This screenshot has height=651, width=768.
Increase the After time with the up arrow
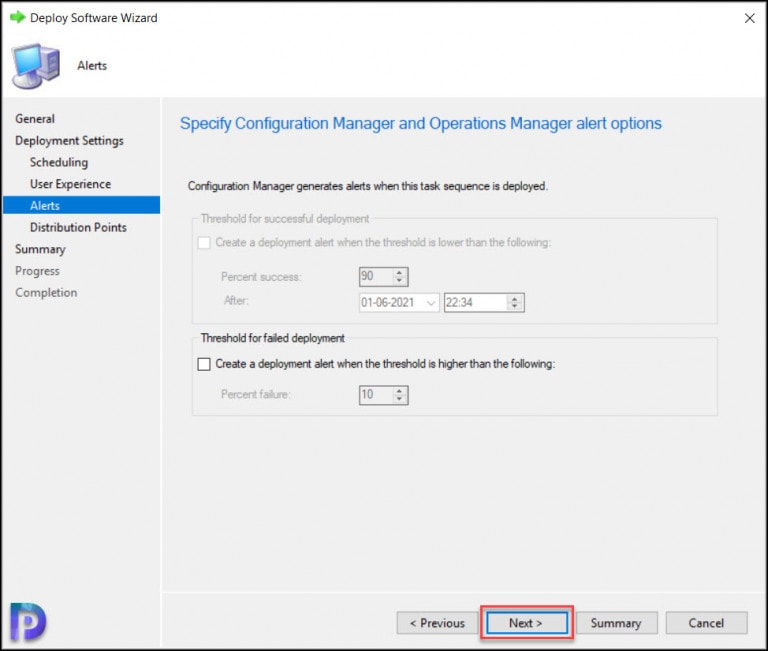pos(515,298)
